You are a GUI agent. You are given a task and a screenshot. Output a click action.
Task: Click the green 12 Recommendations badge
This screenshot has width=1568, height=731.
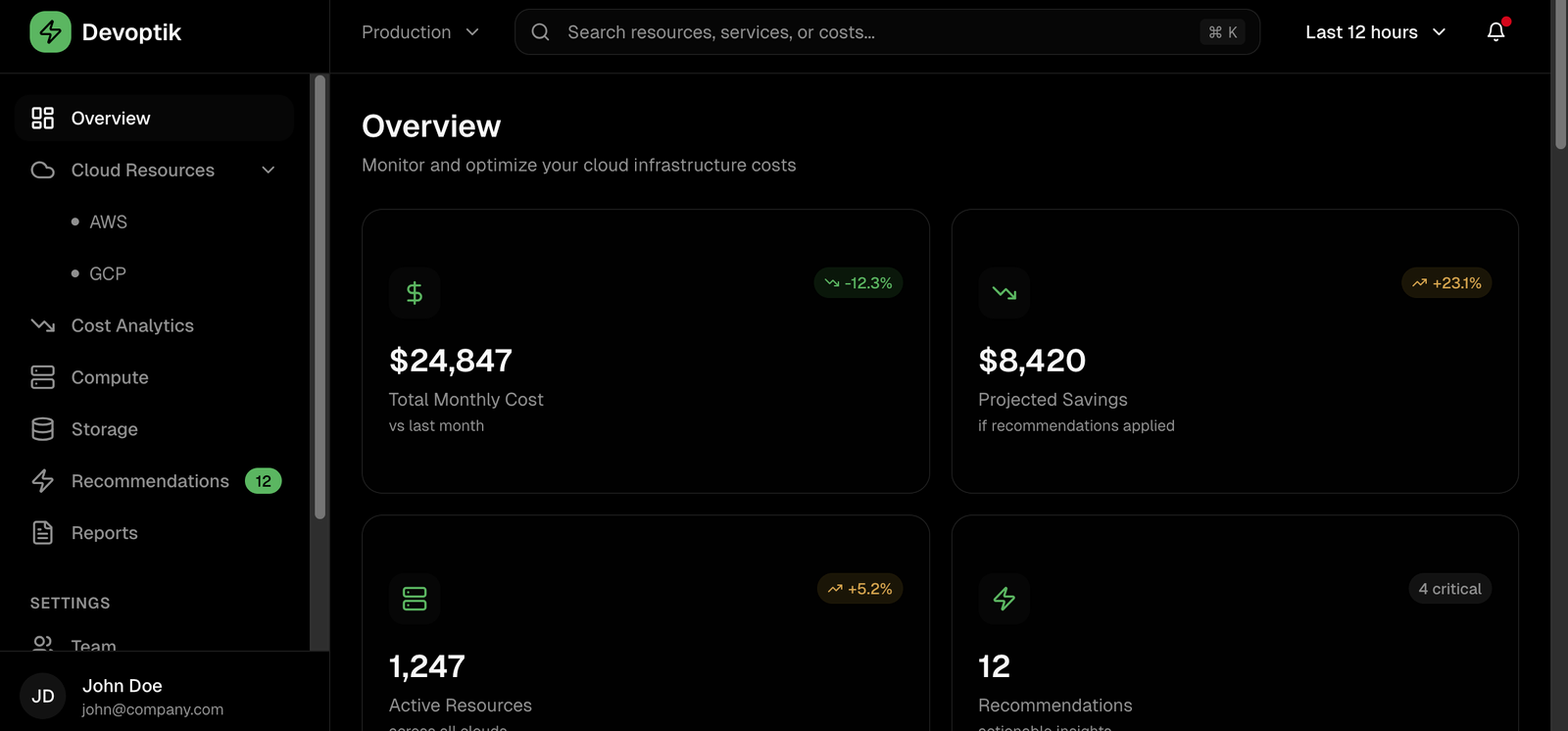pyautogui.click(x=263, y=481)
